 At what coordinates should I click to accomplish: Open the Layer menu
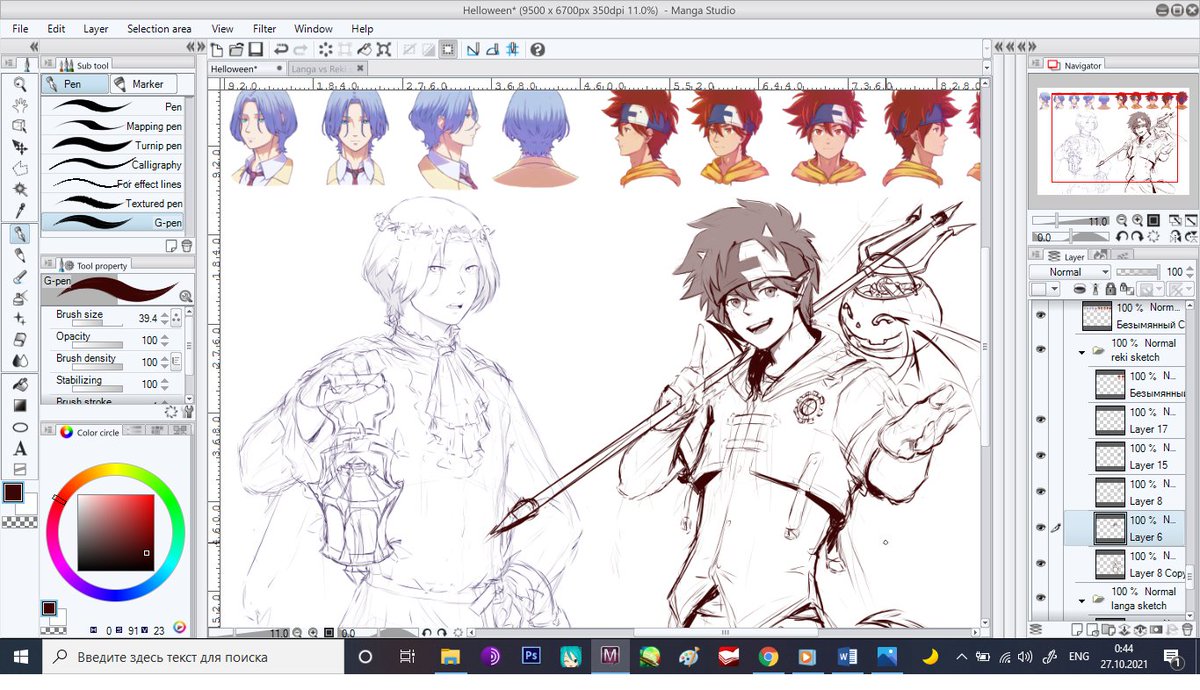pyautogui.click(x=96, y=29)
